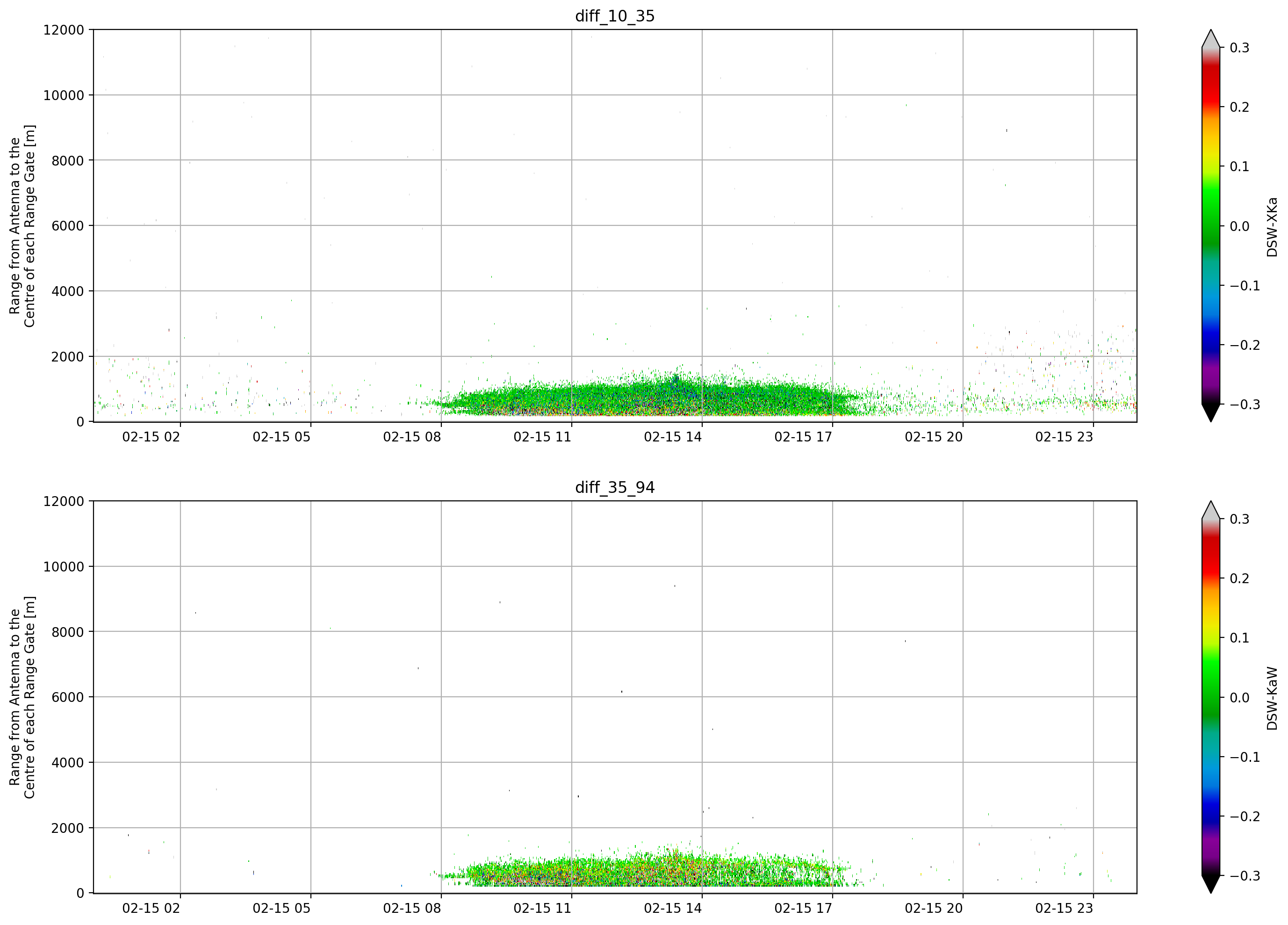Click the DSW-XKa colorbar gradient
Viewport: 1288px width, 925px height.
[1211, 225]
